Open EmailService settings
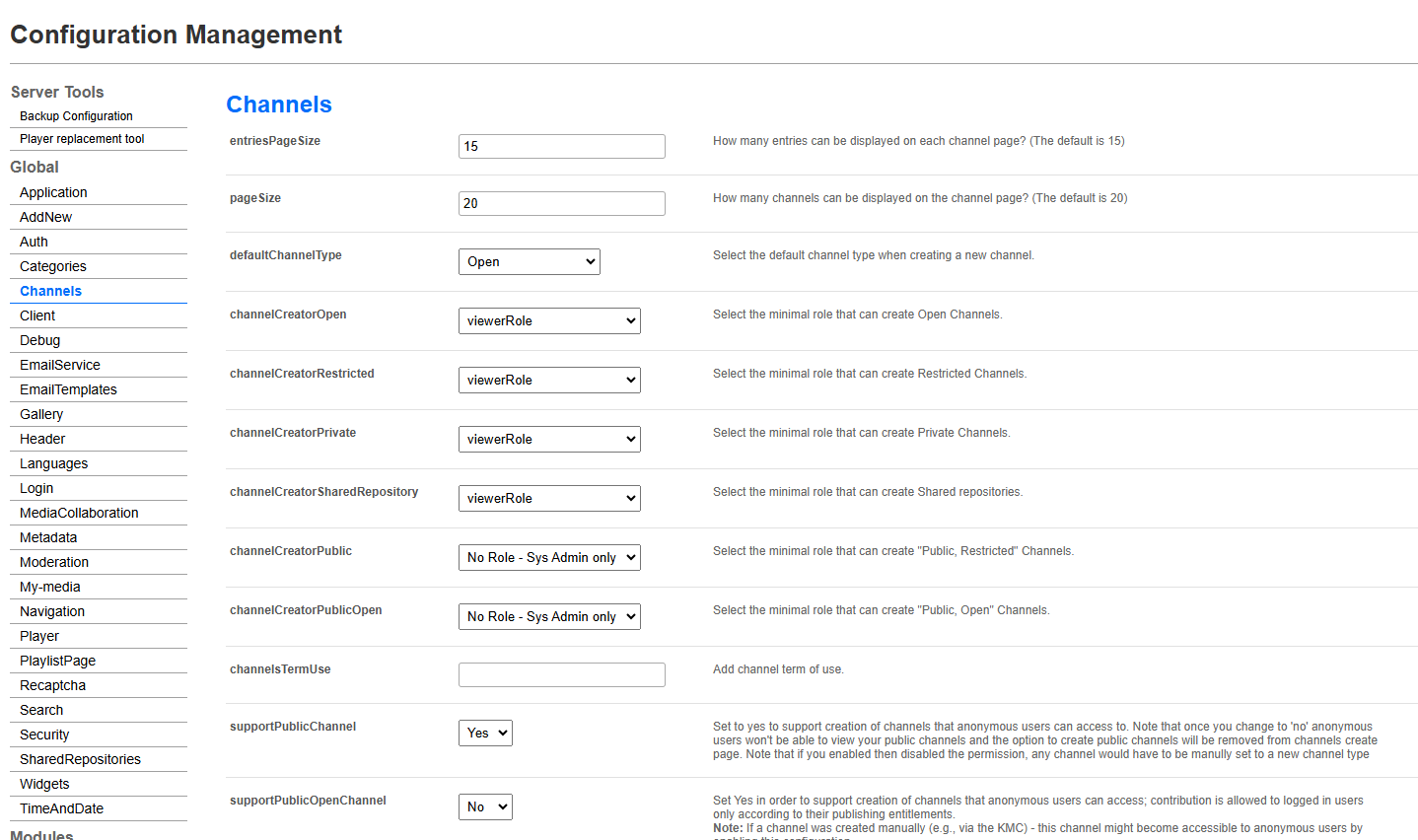 [x=60, y=365]
